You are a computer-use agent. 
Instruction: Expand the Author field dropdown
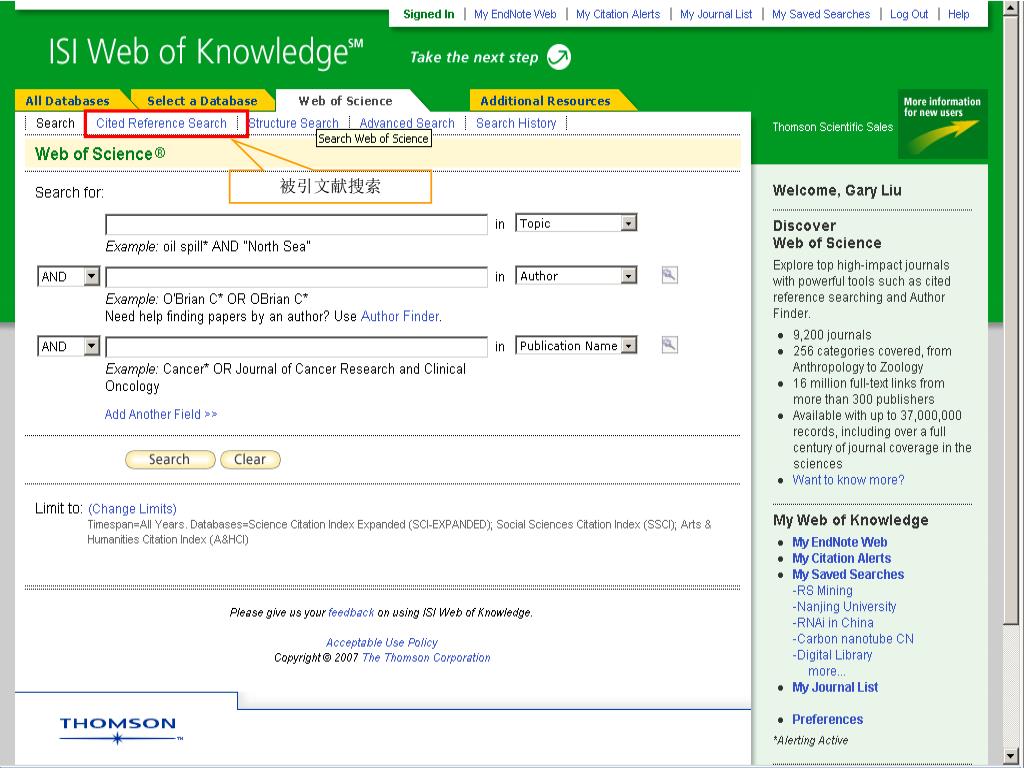628,276
